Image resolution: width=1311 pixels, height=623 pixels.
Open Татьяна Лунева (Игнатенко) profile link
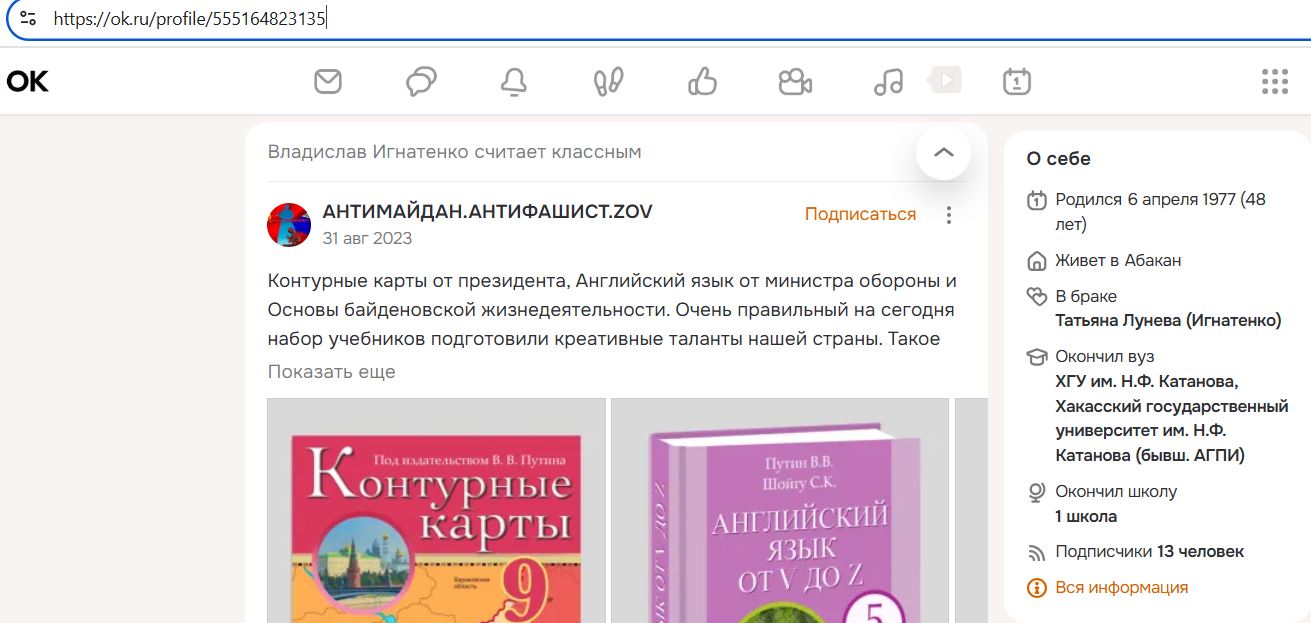[x=1168, y=321]
